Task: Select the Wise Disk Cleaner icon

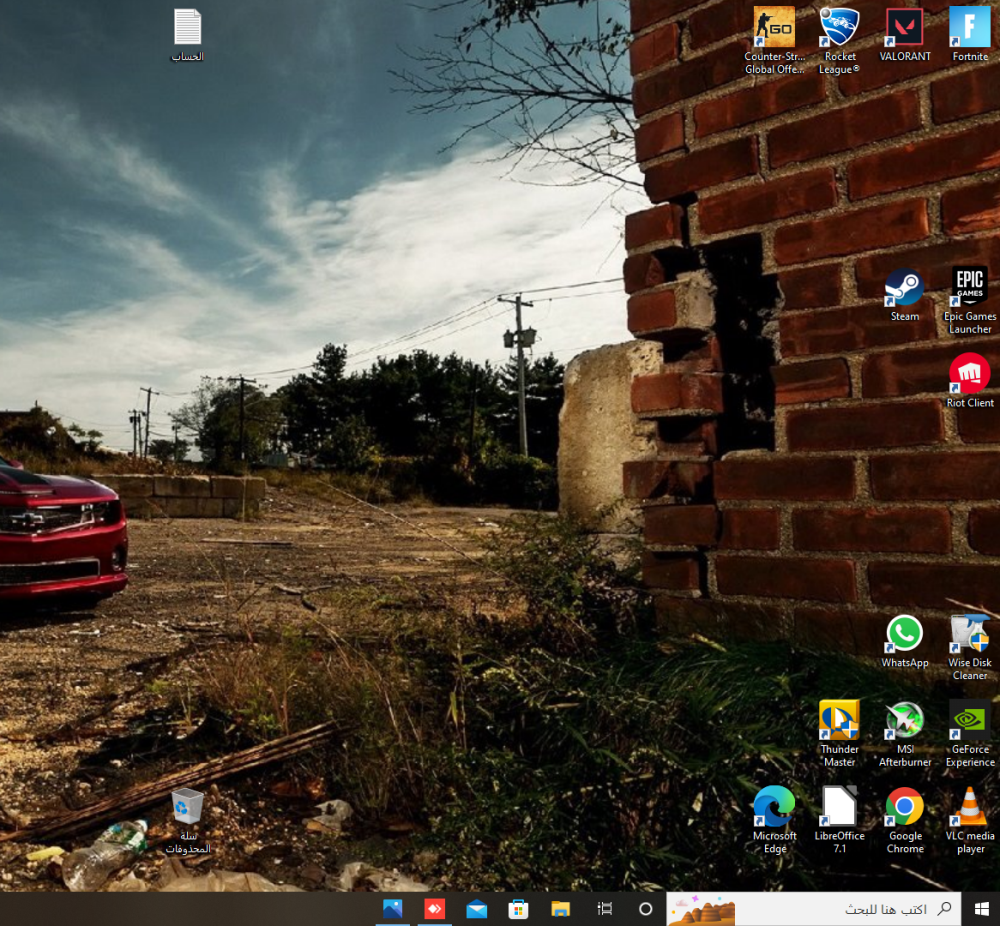Action: (969, 634)
